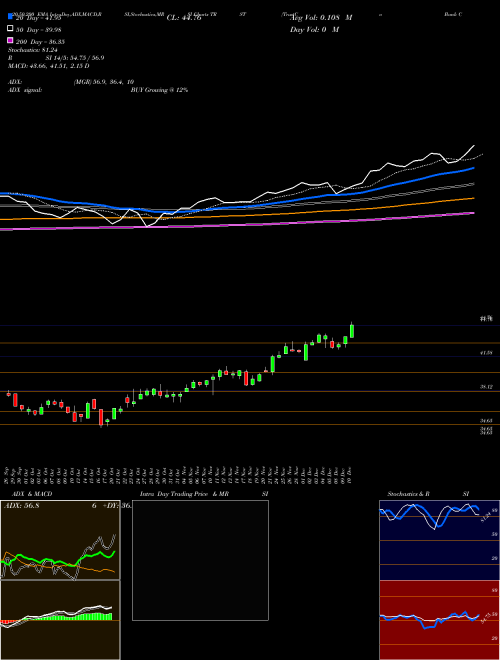Click the white 50 Day legend swatch
This screenshot has width=500, height=660.
[10, 29]
